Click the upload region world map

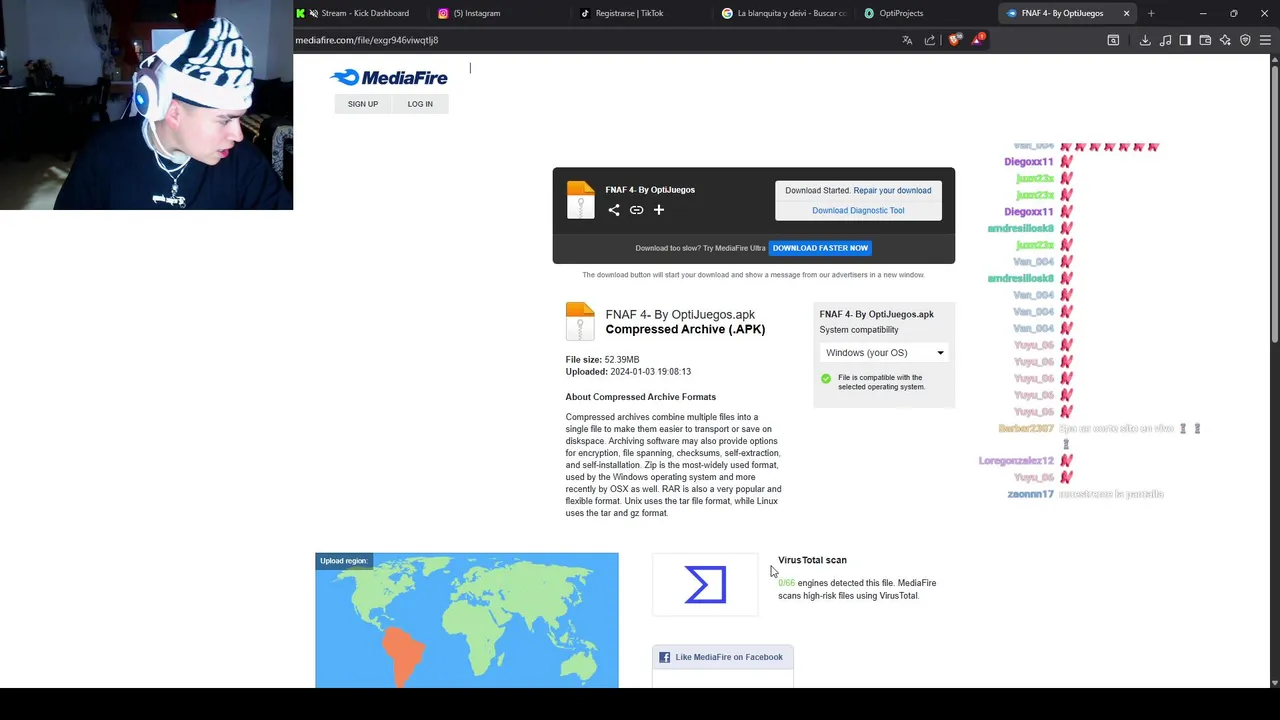[467, 620]
